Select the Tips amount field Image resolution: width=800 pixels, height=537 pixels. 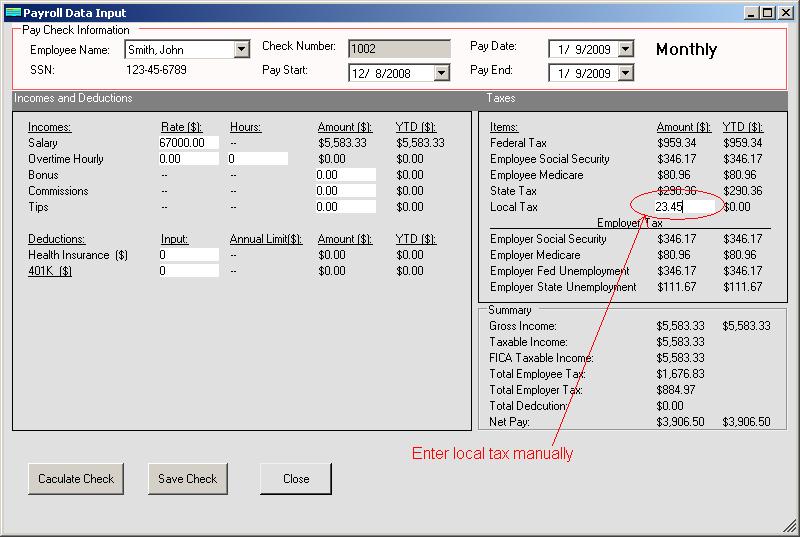[x=345, y=207]
